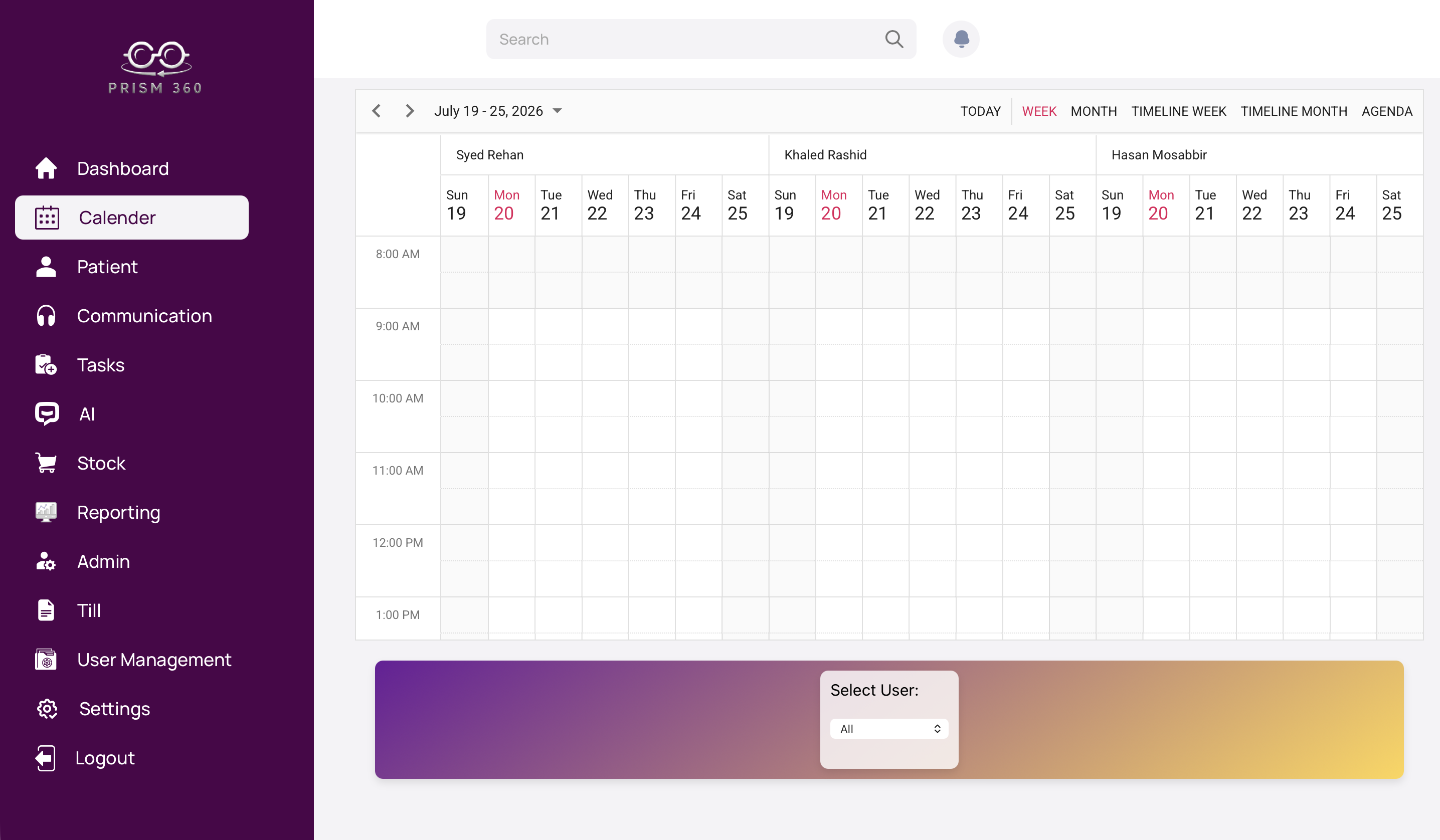Click the Calender grid icon
The height and width of the screenshot is (840, 1440).
coord(47,218)
